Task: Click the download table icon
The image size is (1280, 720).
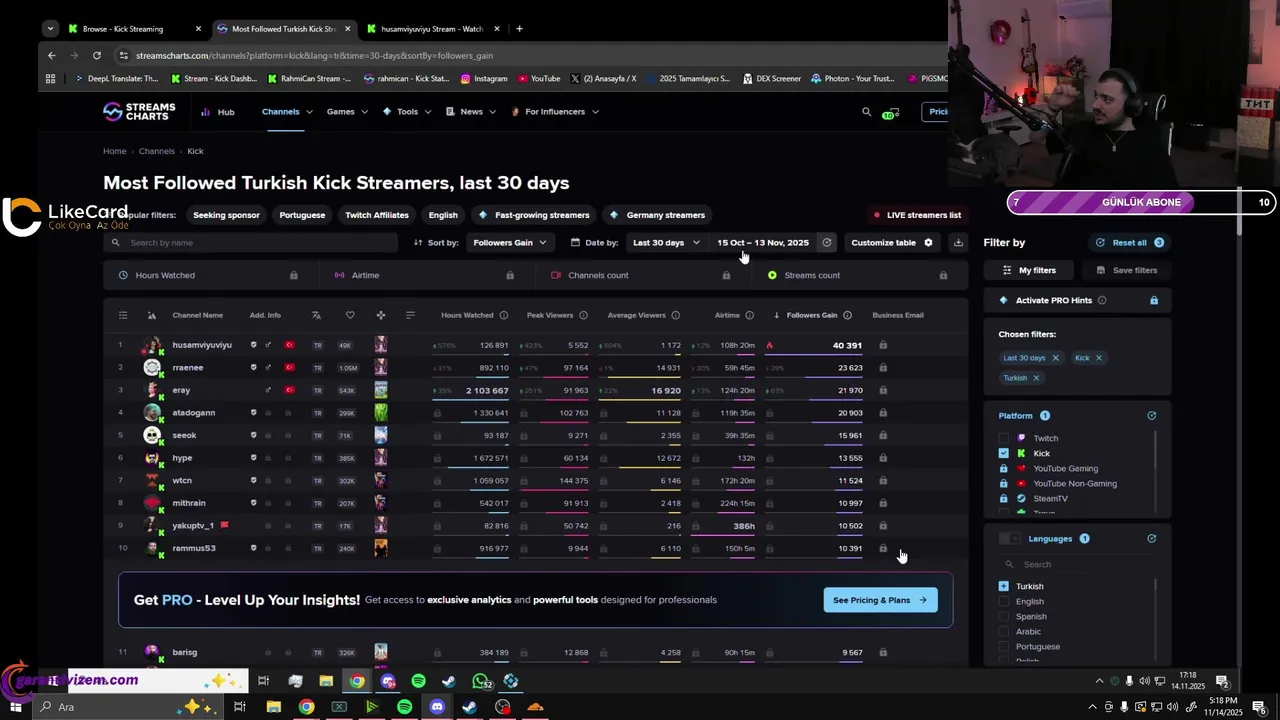Action: (x=958, y=242)
